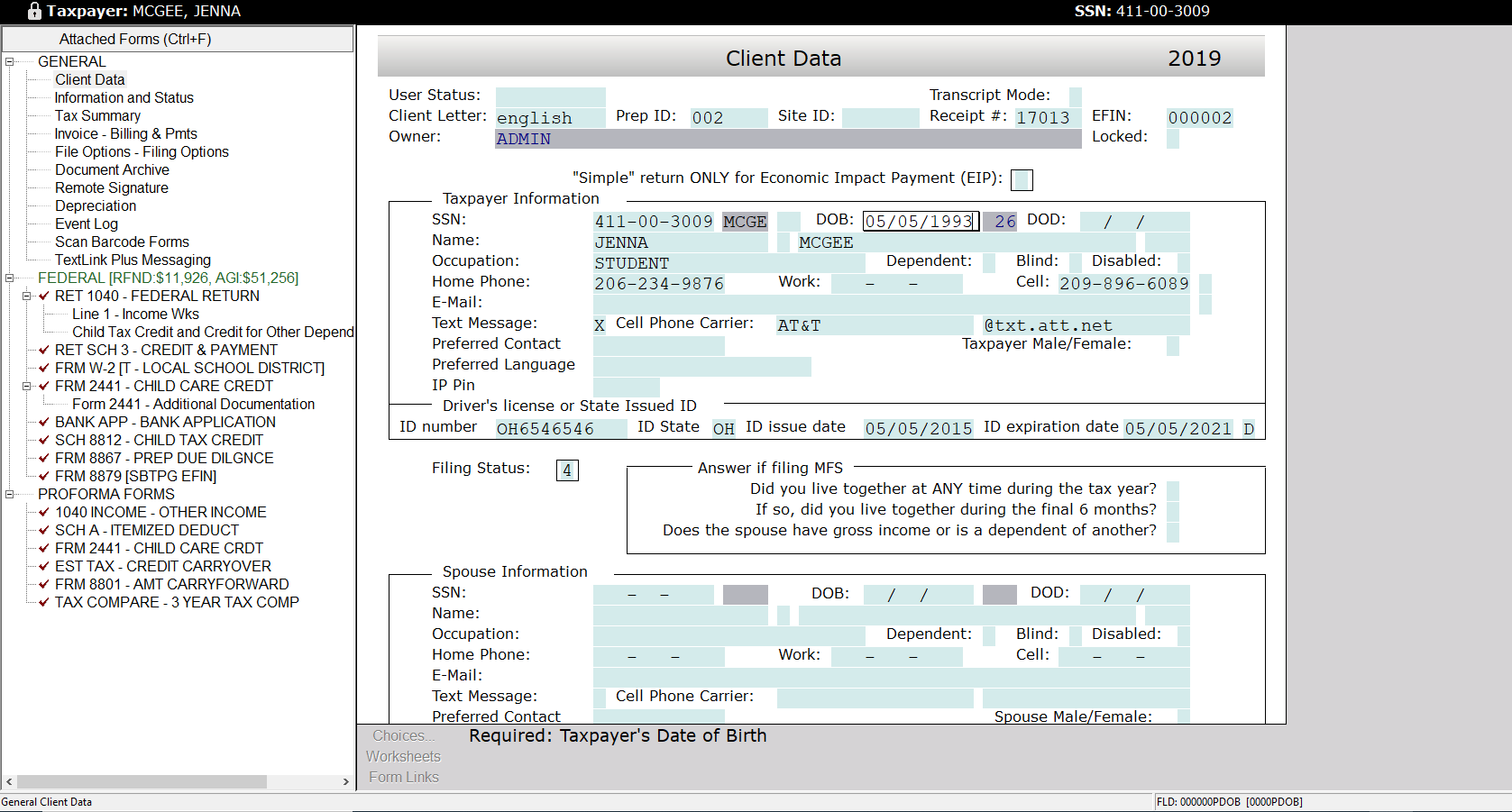Screen dimensions: 1512x812
Task: Click the forms tree horizontal scrollbar
Action: click(x=142, y=782)
